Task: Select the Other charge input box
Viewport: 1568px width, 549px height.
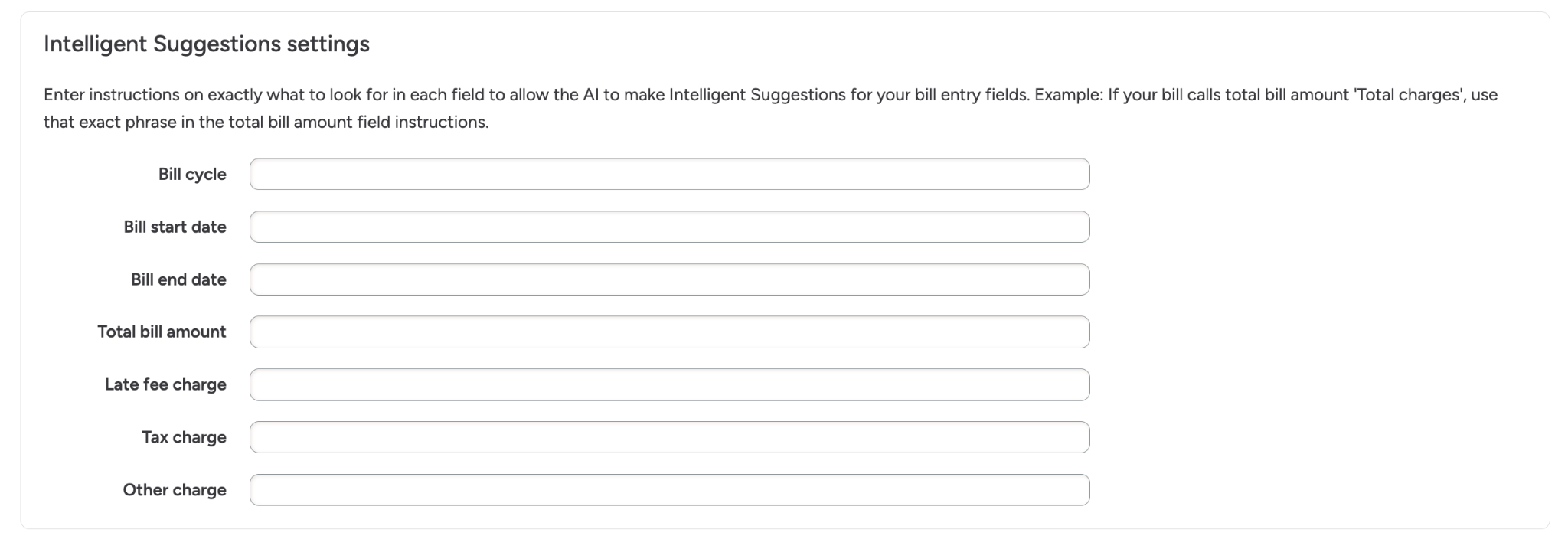Action: 669,490
